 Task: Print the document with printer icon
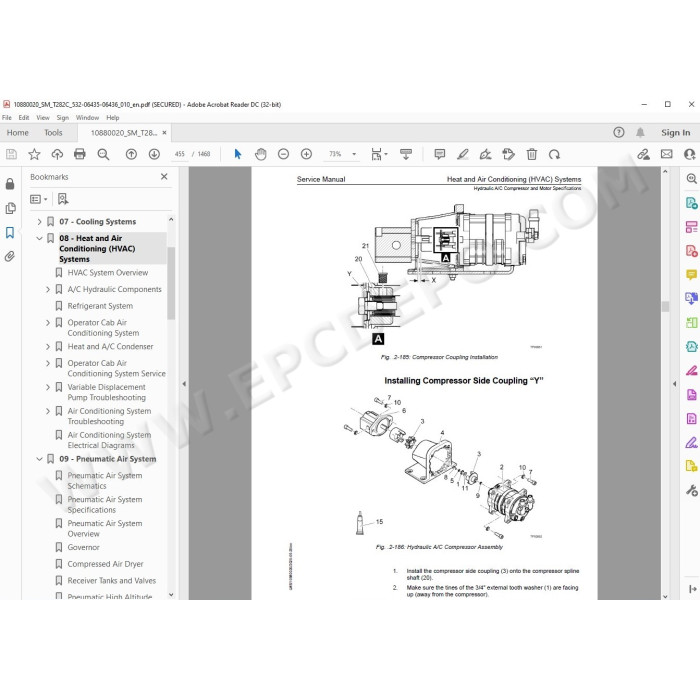point(79,154)
